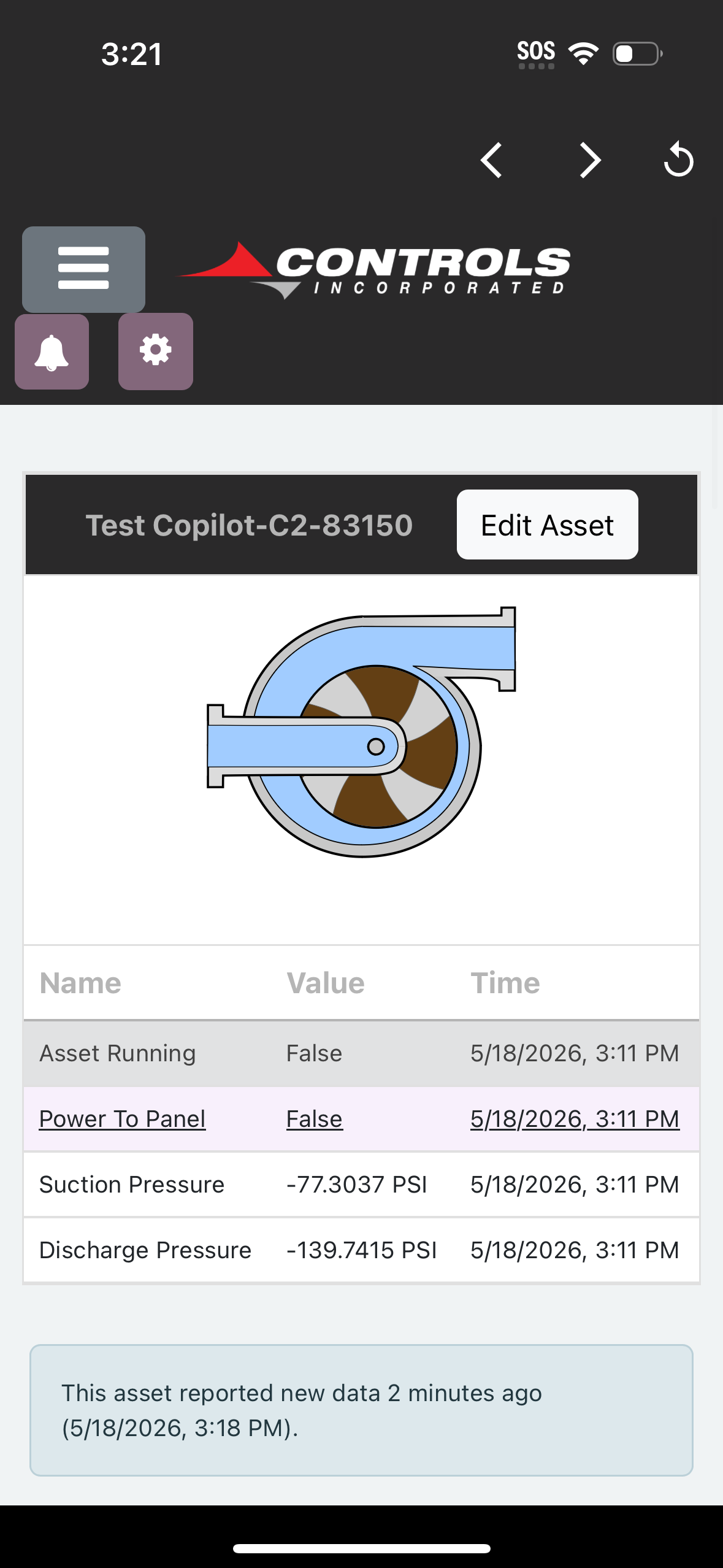Select the Suction Pressure row
723x1568 pixels.
tap(361, 1185)
